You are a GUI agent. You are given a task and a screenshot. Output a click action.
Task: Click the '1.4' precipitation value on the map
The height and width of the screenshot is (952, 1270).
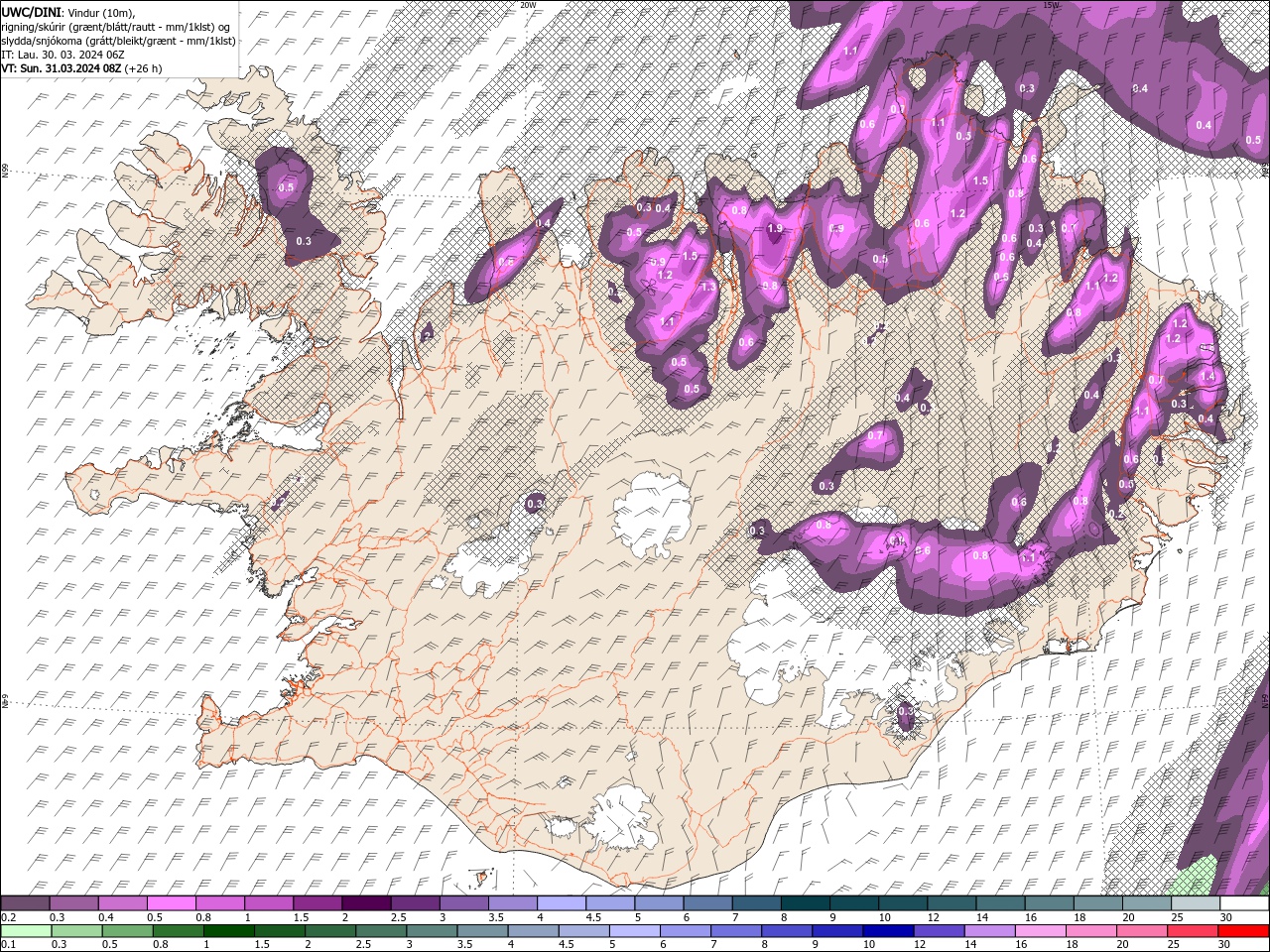pos(1207,377)
